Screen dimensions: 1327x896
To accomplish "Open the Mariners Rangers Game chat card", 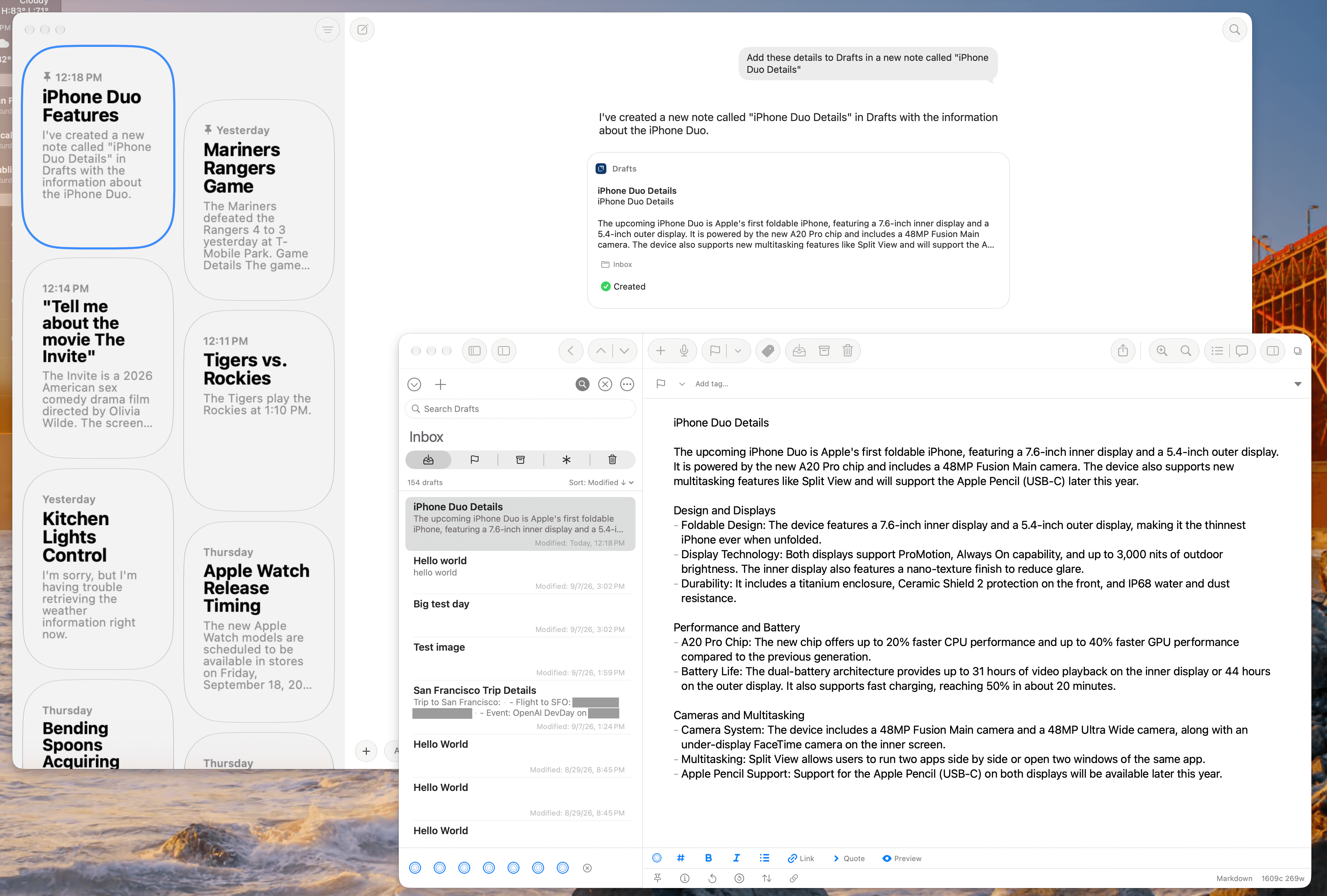I will [x=259, y=200].
